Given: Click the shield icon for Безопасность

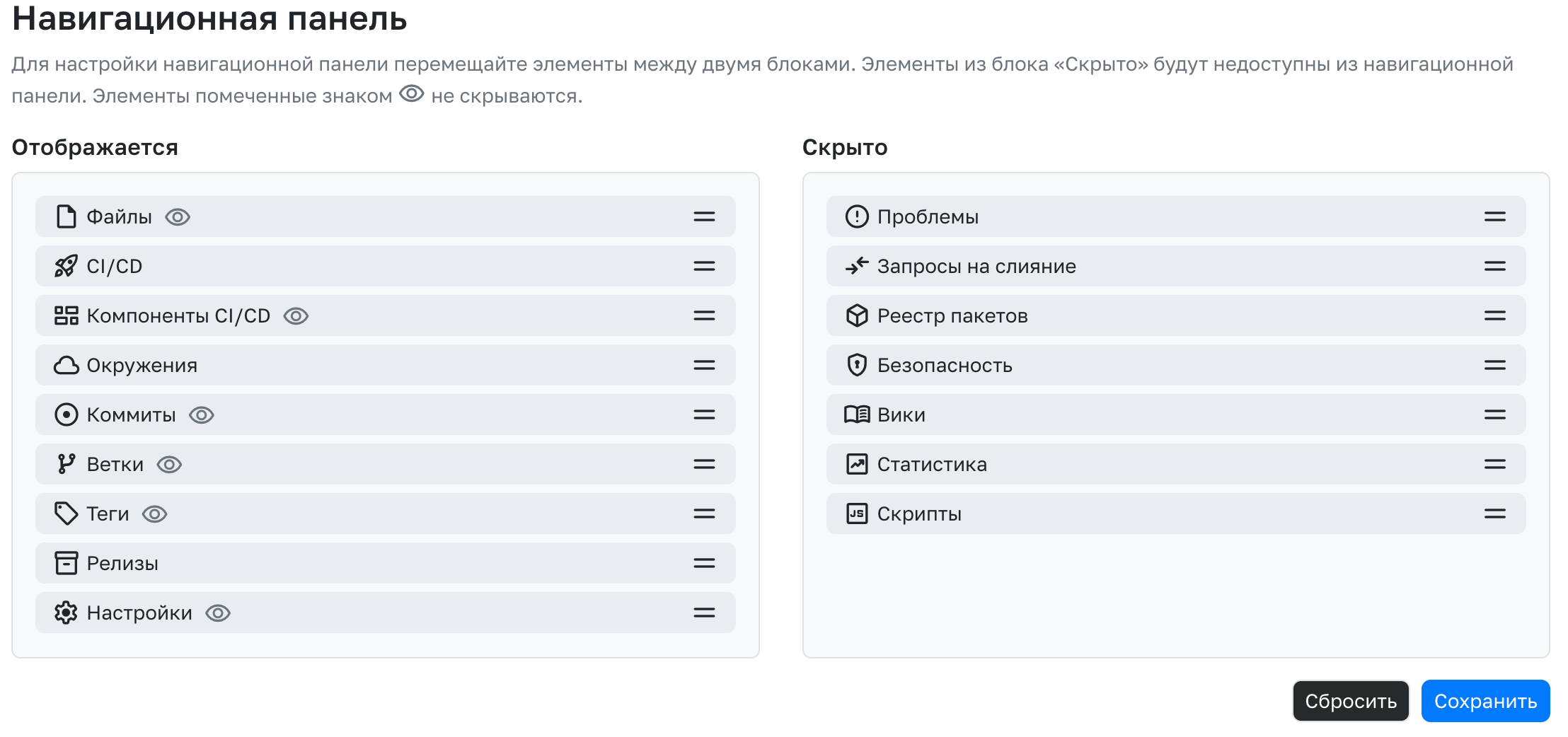Looking at the screenshot, I should [x=857, y=366].
